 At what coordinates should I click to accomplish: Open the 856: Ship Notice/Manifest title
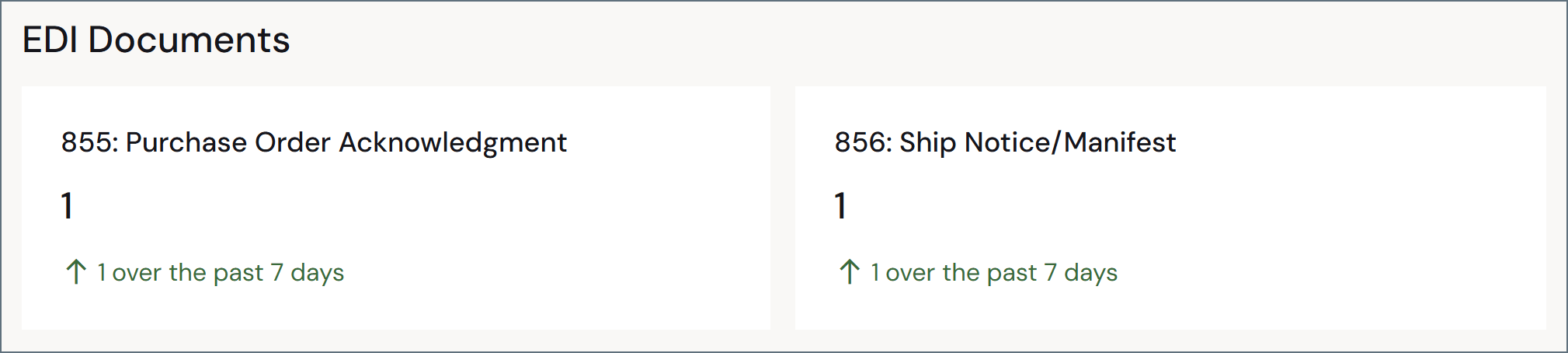[x=1005, y=143]
